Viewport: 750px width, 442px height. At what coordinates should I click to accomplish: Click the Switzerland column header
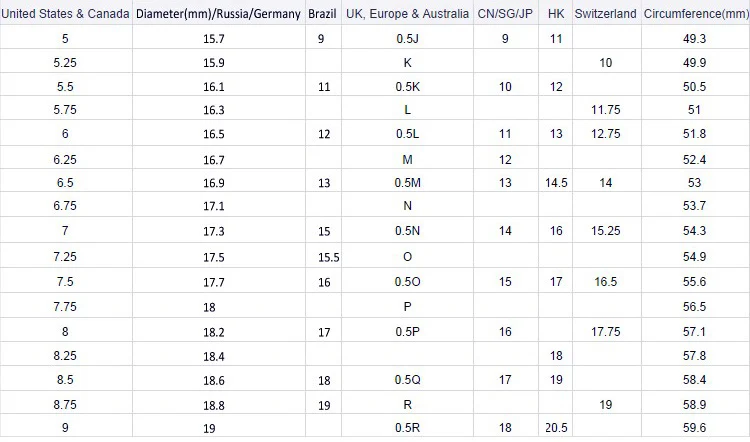(606, 13)
